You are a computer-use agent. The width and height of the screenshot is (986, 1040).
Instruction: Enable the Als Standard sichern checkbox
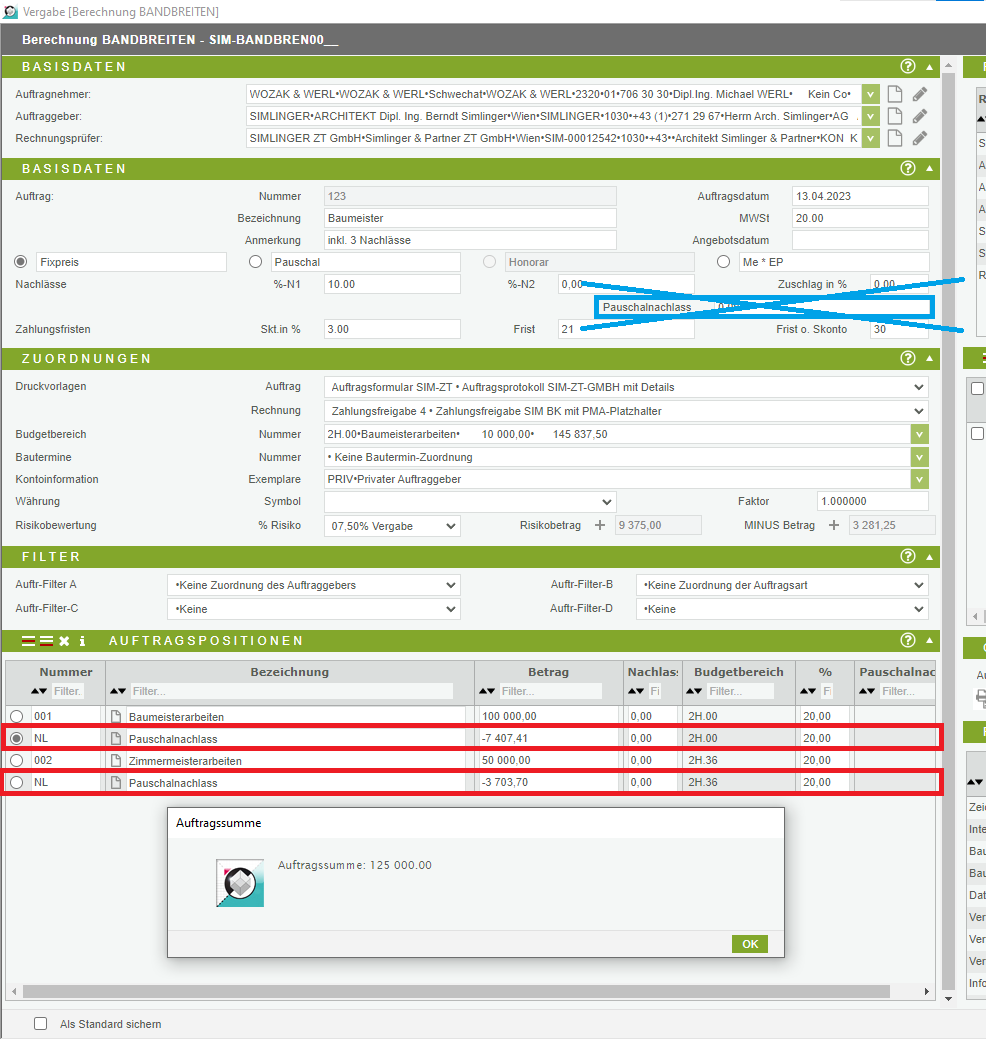click(x=41, y=1024)
